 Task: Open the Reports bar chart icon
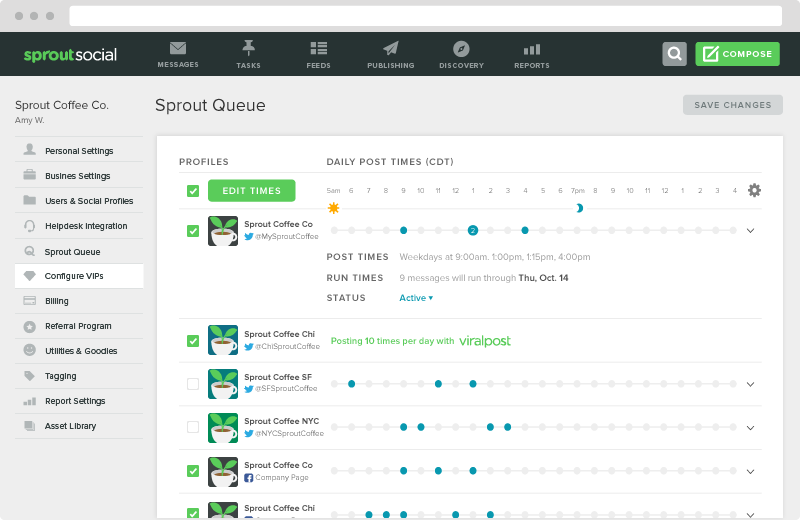(x=532, y=49)
